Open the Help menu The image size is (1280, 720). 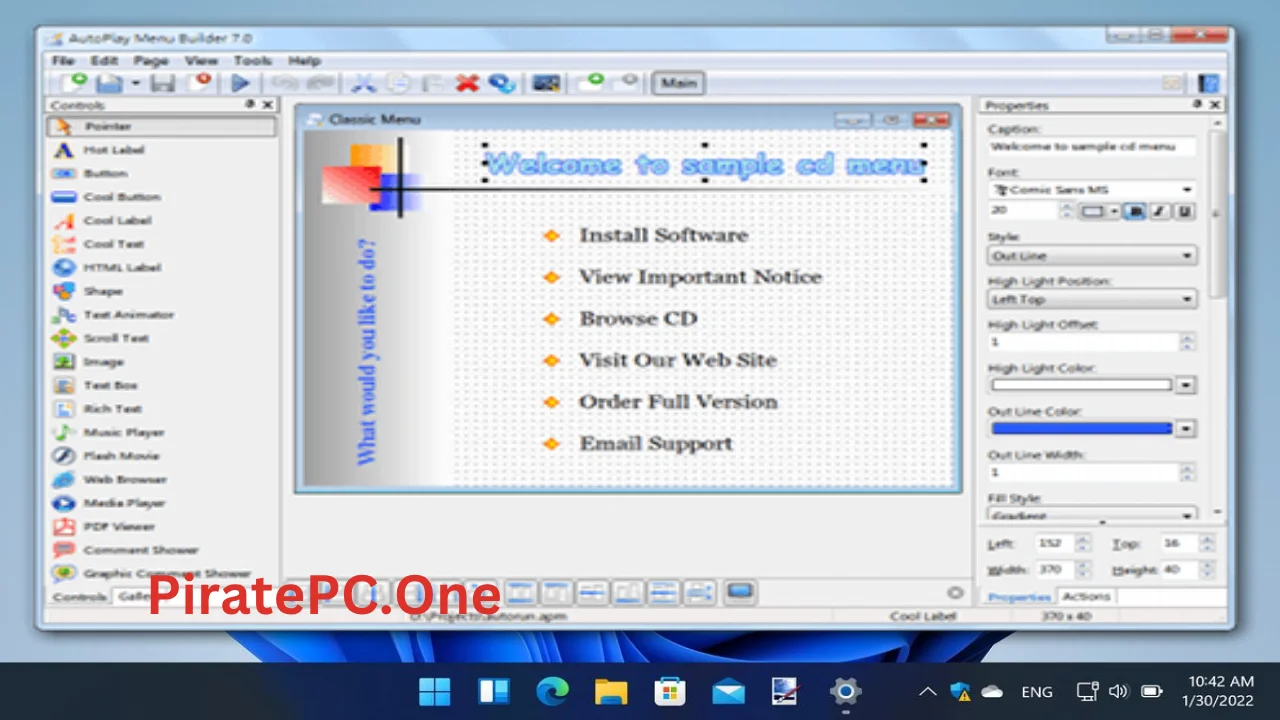pyautogui.click(x=304, y=61)
